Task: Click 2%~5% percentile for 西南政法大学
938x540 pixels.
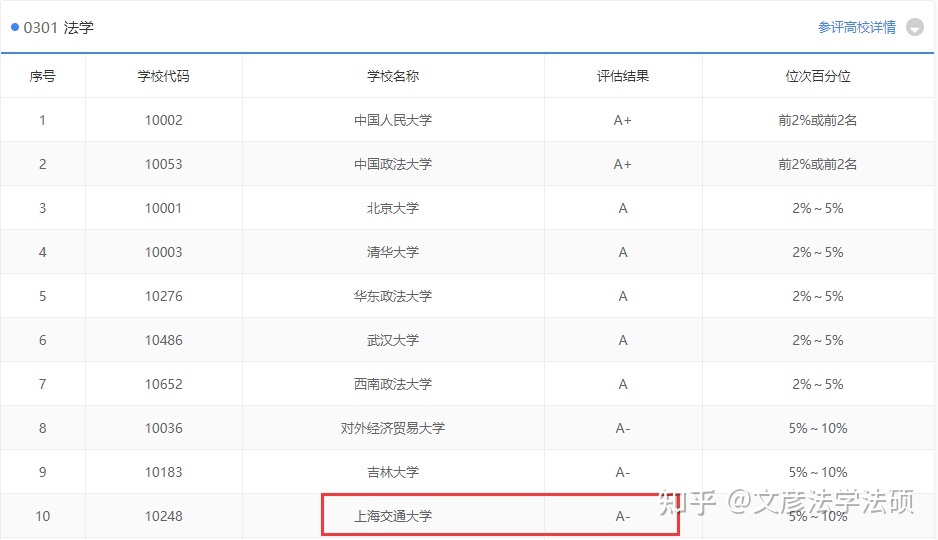Action: (x=818, y=384)
